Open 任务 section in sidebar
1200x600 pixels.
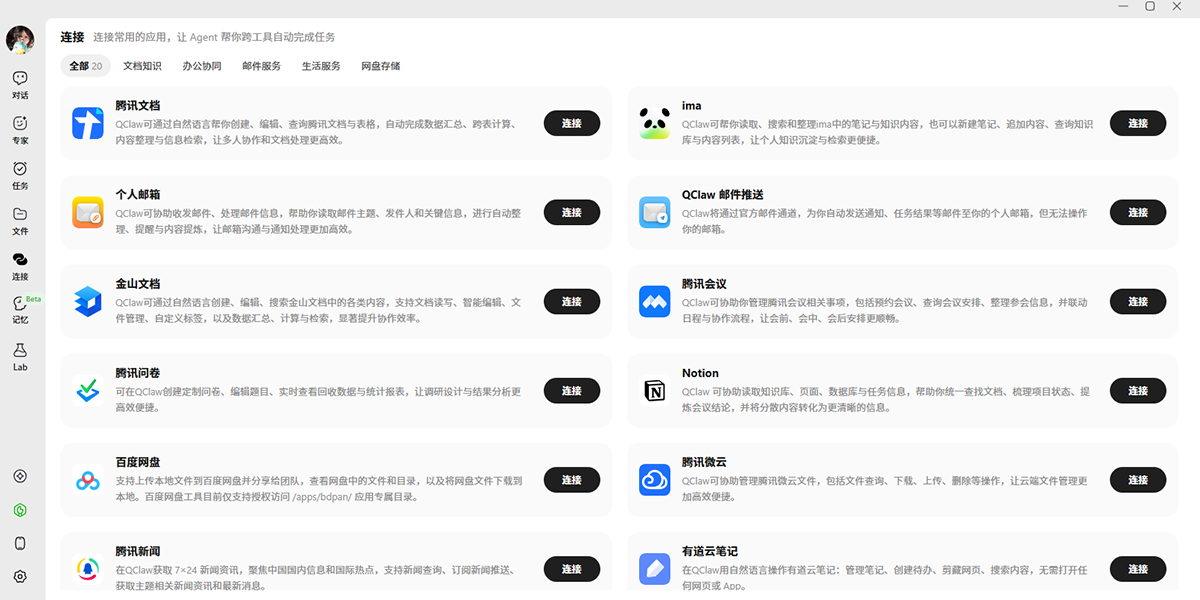point(20,175)
